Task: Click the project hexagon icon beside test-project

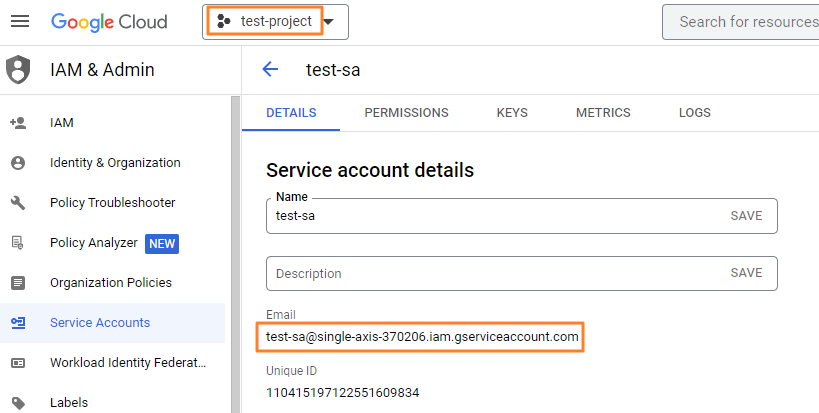Action: (x=224, y=21)
